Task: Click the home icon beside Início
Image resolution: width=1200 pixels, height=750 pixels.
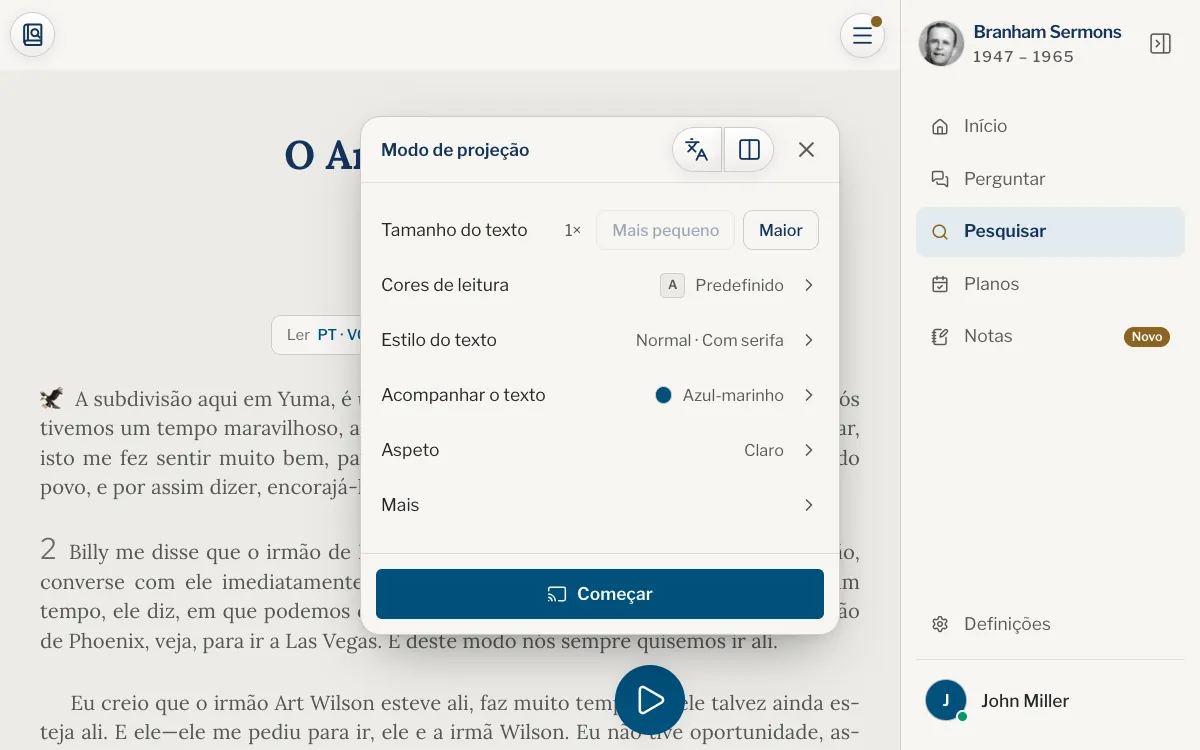Action: click(x=940, y=126)
